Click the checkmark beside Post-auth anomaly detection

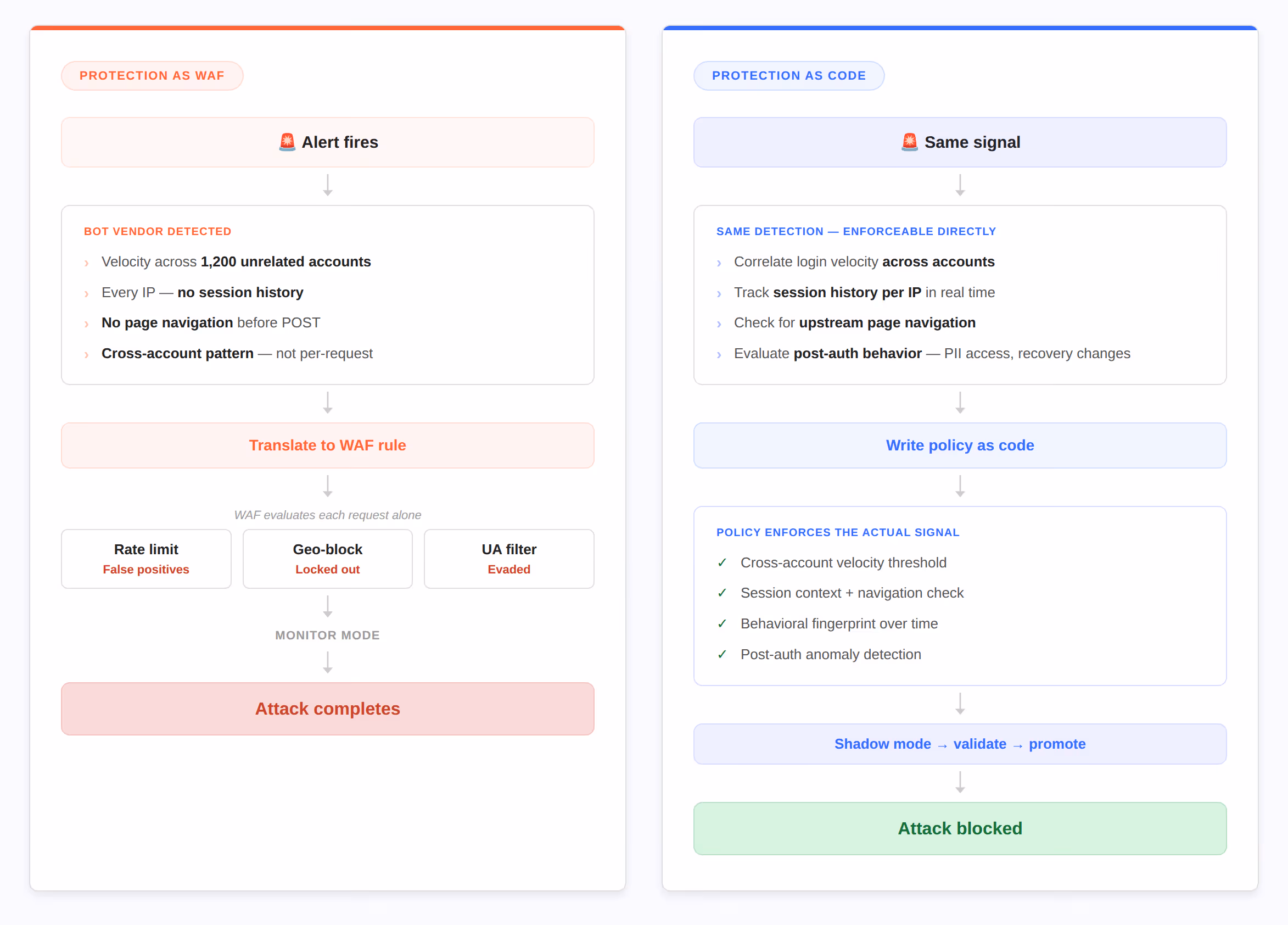[x=722, y=655]
